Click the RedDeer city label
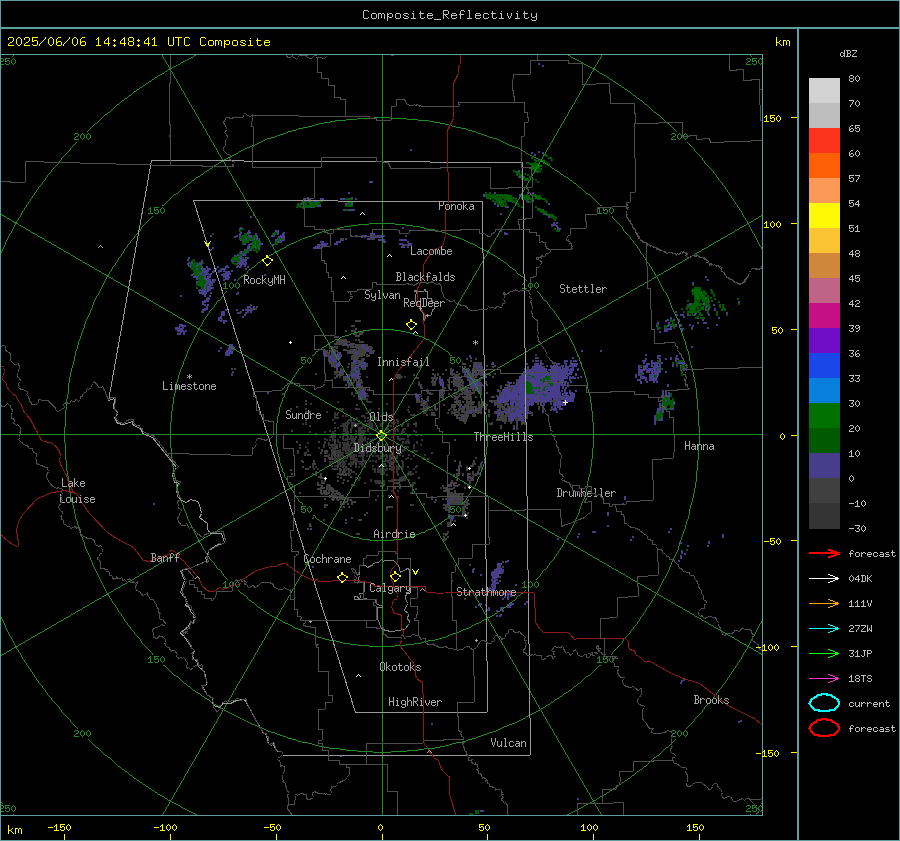 [x=424, y=303]
